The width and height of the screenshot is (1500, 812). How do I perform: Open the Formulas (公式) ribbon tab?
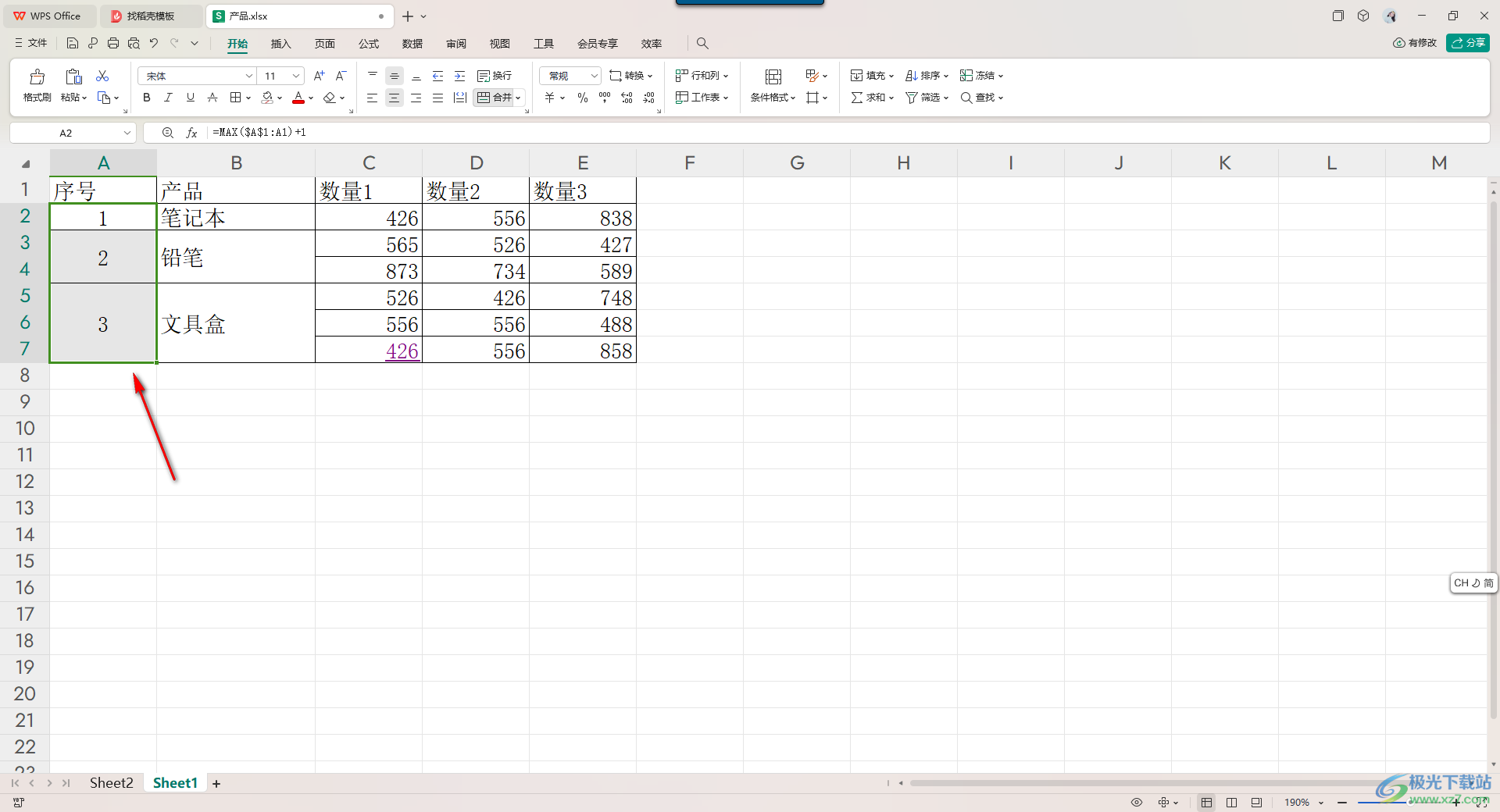pos(369,44)
